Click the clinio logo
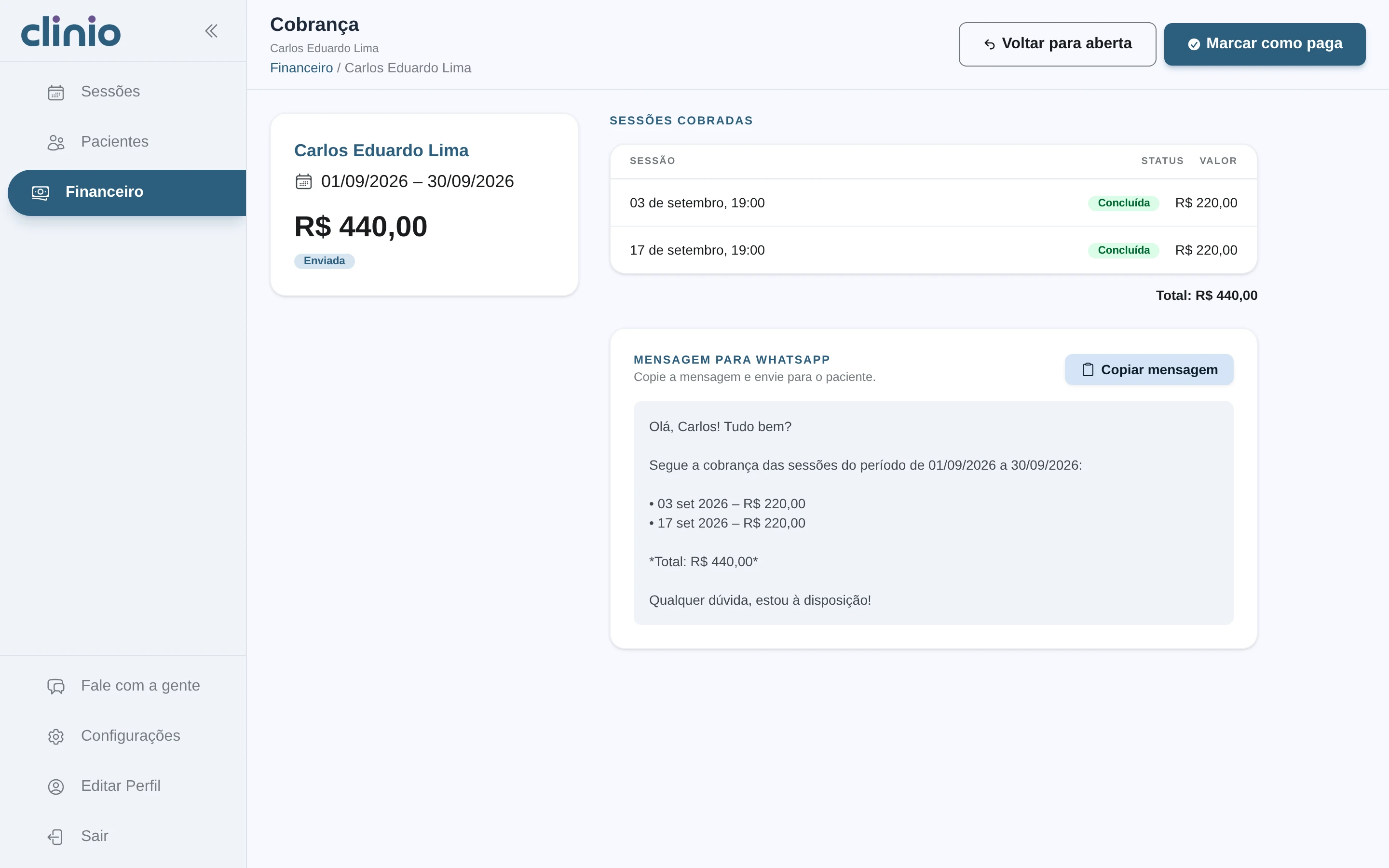 [70, 31]
